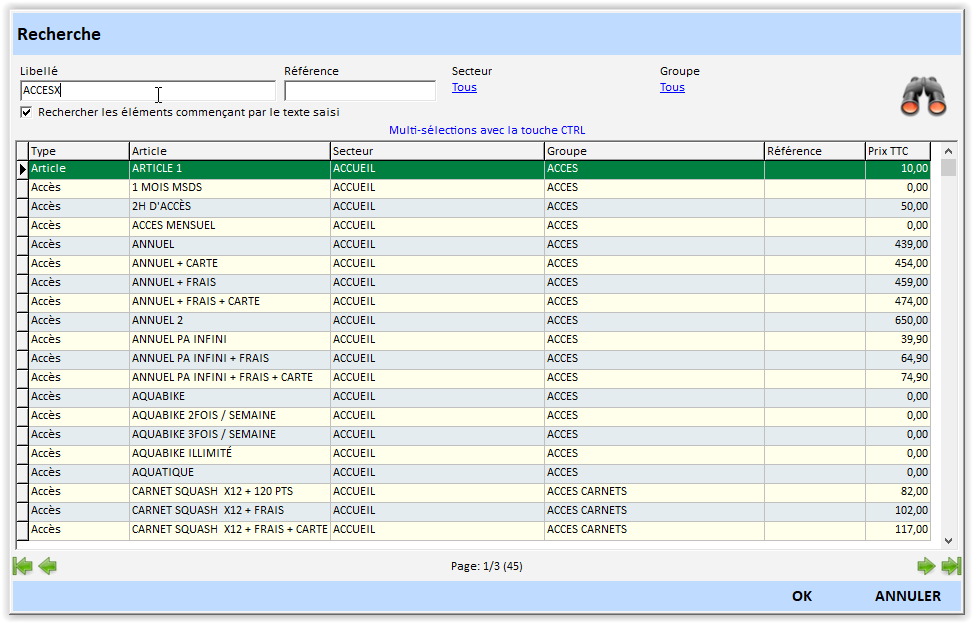Image resolution: width=973 pixels, height=623 pixels.
Task: Click the binoculars search icon
Action: coord(923,96)
